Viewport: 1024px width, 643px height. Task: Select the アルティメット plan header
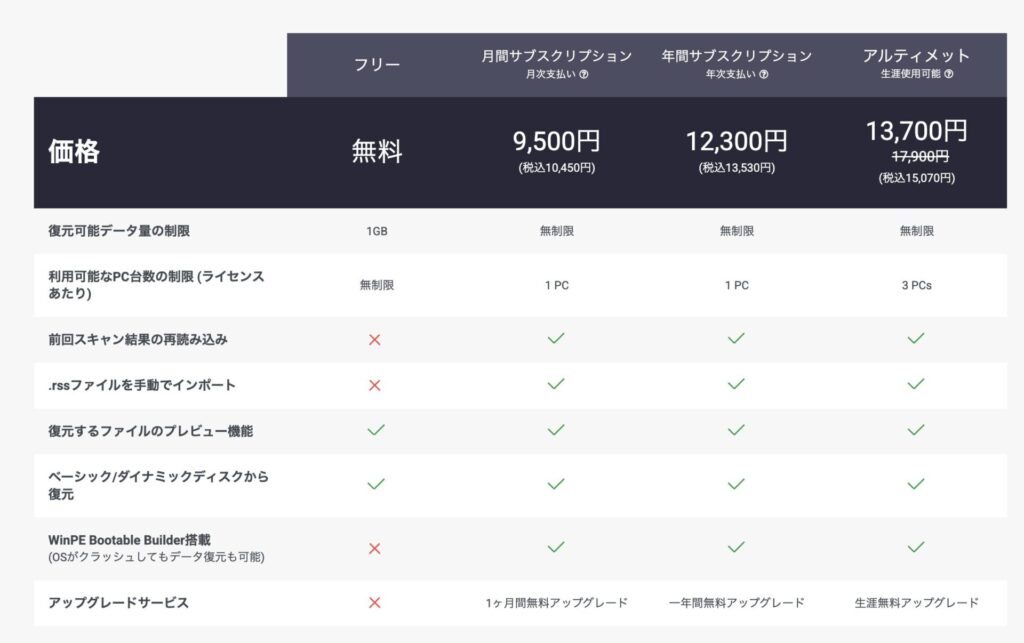tap(916, 56)
